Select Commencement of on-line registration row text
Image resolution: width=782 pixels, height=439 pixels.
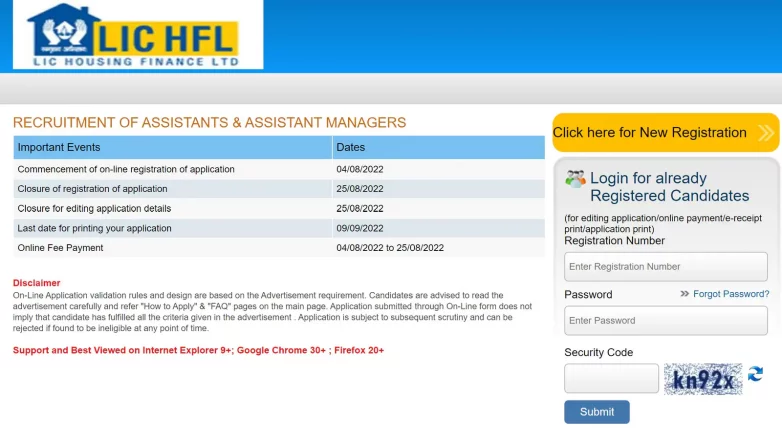pos(126,169)
